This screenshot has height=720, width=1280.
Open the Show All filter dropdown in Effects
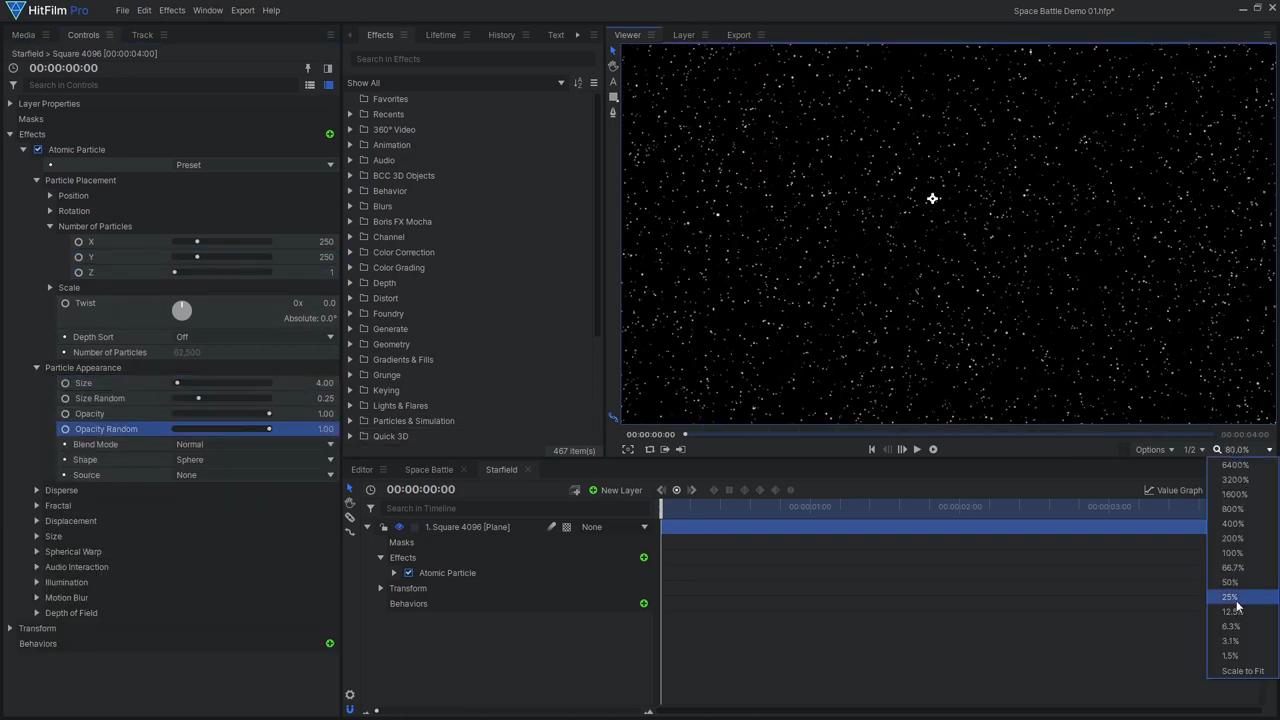(x=456, y=83)
